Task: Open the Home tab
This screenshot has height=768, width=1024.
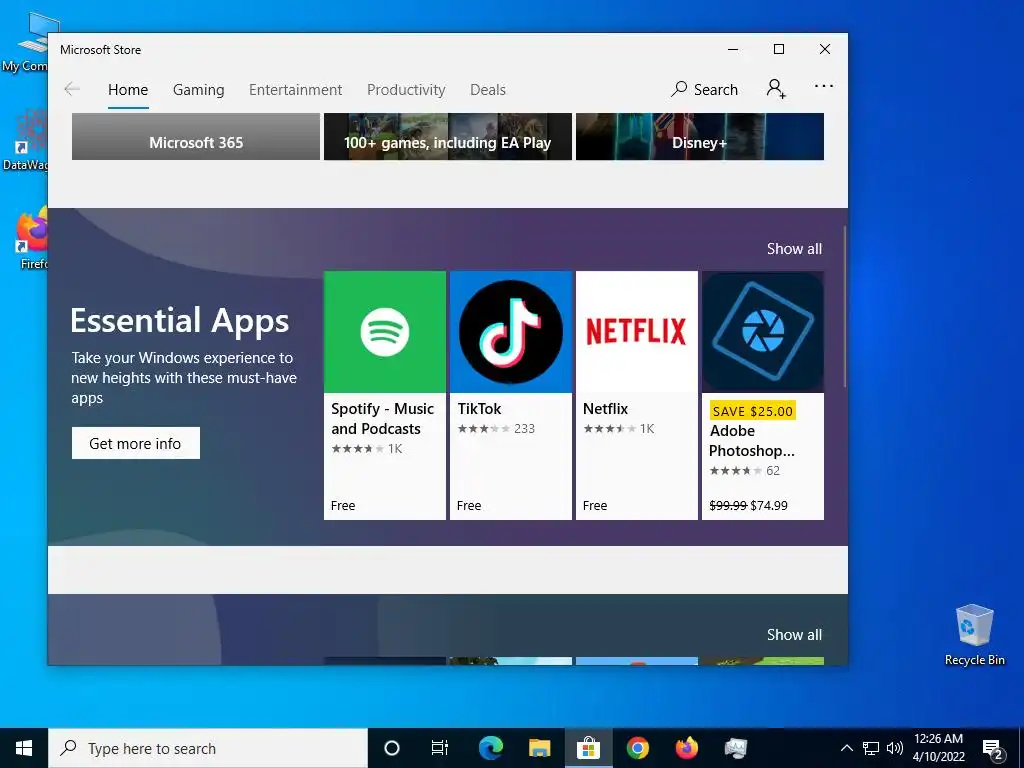Action: coord(128,89)
